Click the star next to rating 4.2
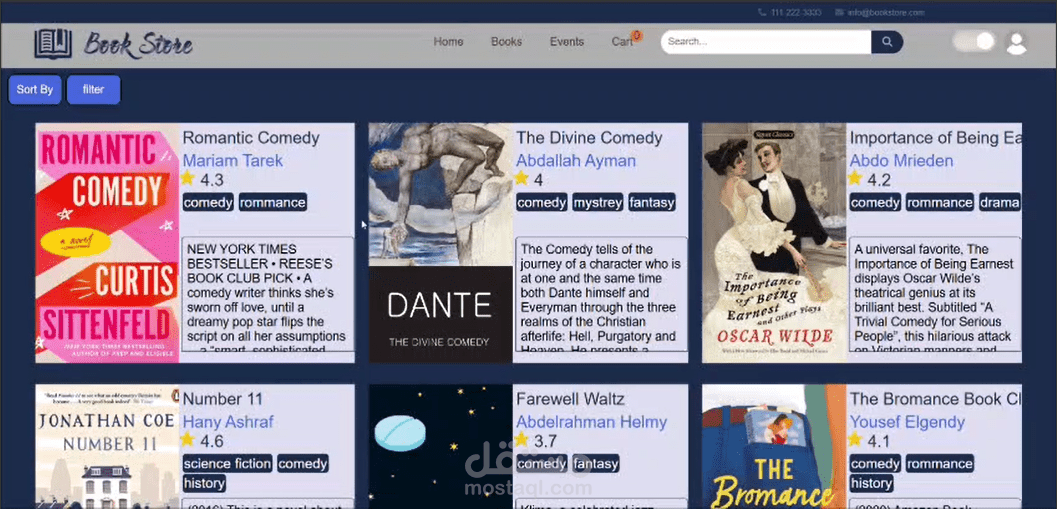 click(x=855, y=178)
